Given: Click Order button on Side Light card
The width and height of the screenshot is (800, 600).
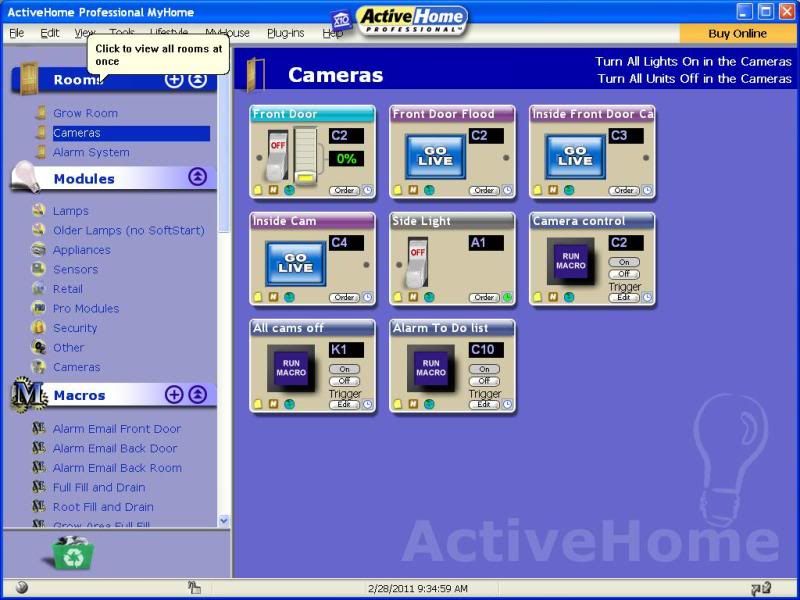Looking at the screenshot, I should (x=484, y=297).
